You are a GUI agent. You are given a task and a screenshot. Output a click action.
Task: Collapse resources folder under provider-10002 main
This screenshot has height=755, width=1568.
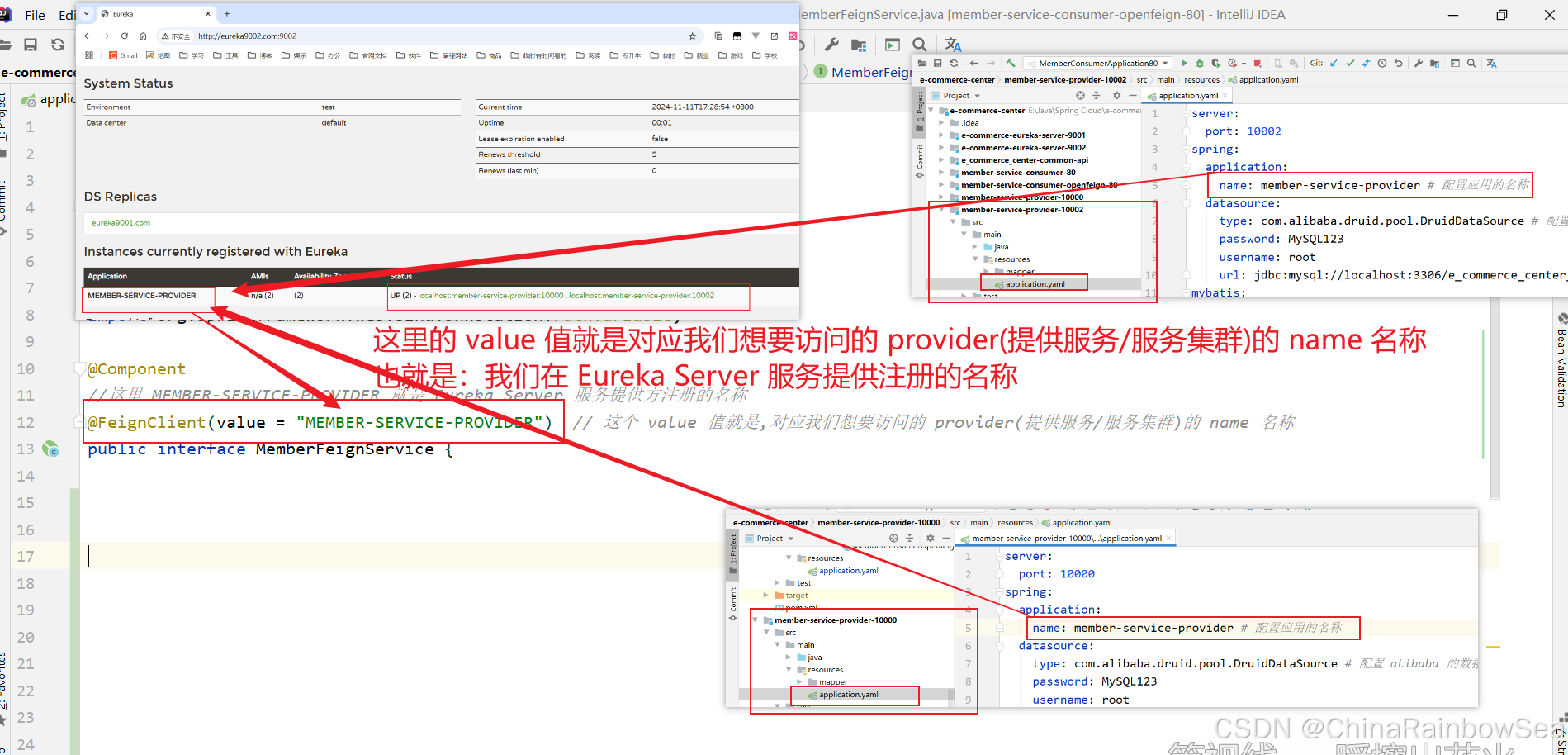(x=975, y=259)
